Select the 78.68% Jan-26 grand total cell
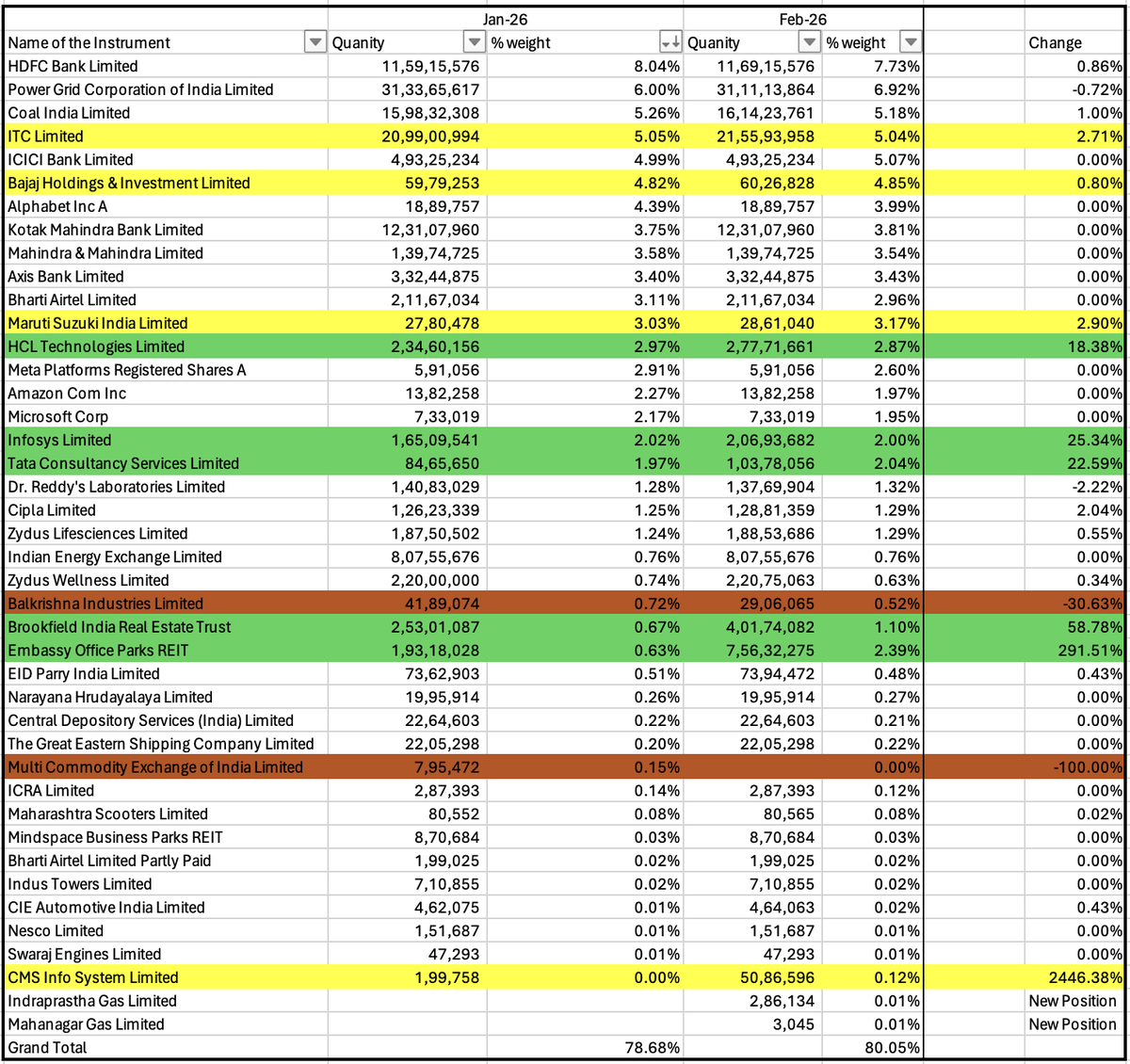This screenshot has width=1130, height=1064. [586, 1047]
